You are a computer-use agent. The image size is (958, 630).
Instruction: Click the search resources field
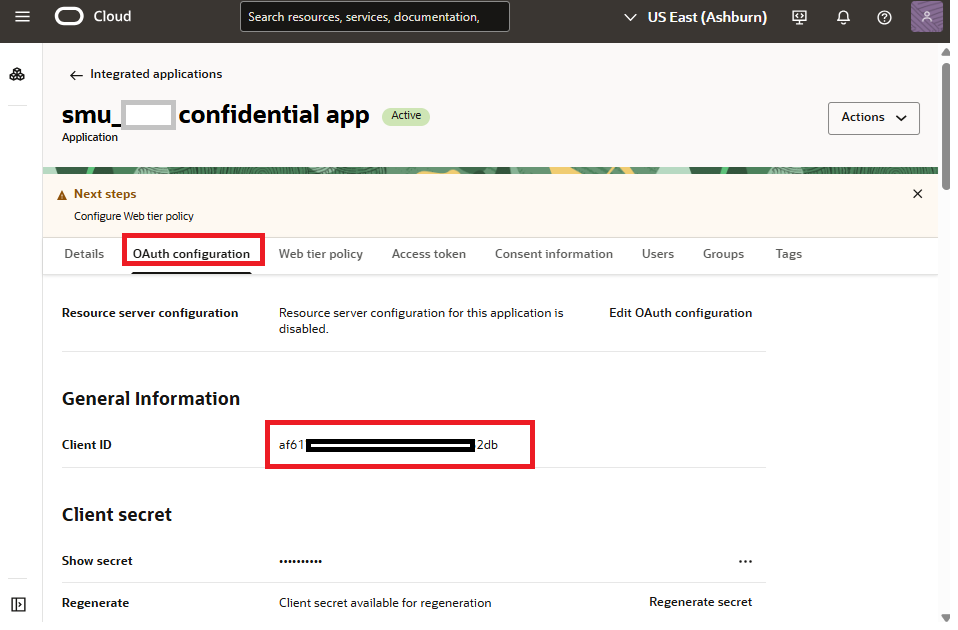click(374, 16)
